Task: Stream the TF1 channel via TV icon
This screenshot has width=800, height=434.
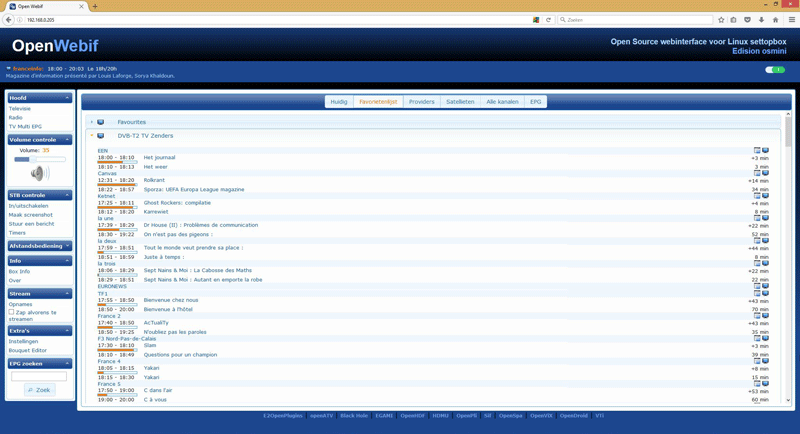Action: pos(765,294)
